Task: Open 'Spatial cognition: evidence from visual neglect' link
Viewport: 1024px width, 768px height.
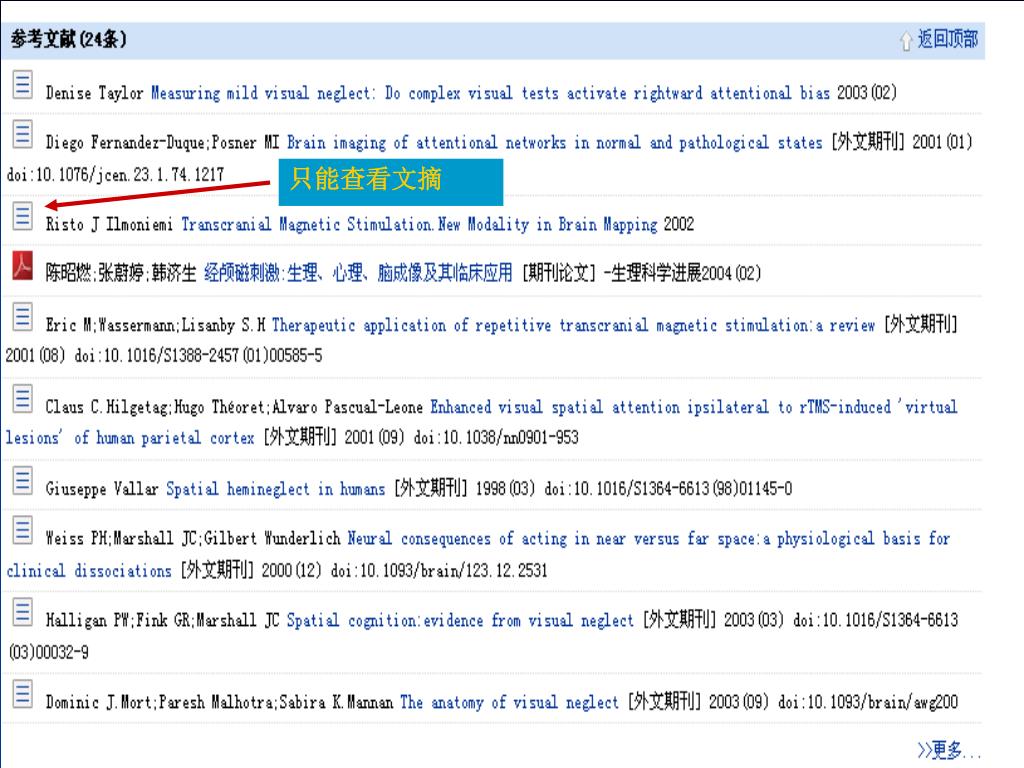Action: 460,620
